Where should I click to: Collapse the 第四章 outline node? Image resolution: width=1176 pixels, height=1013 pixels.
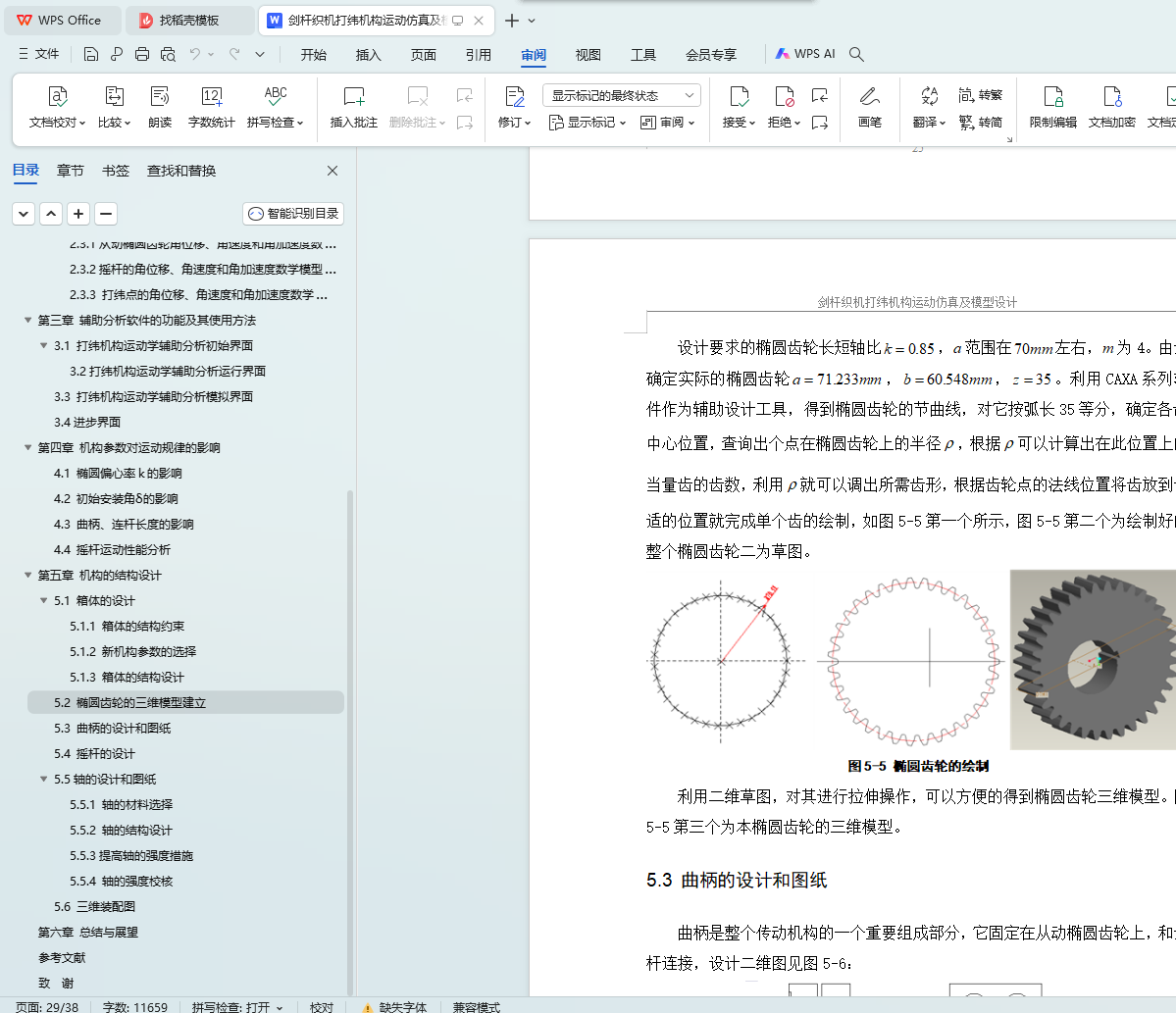pyautogui.click(x=27, y=447)
